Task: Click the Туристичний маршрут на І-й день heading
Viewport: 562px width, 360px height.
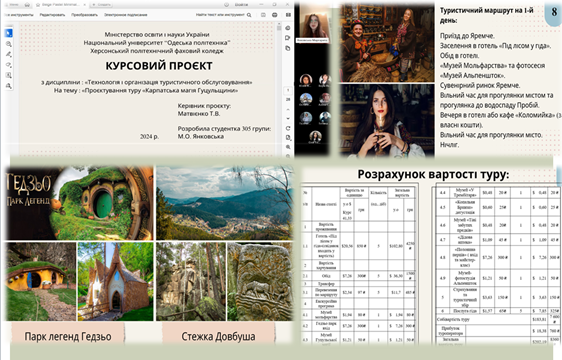Action: point(486,15)
